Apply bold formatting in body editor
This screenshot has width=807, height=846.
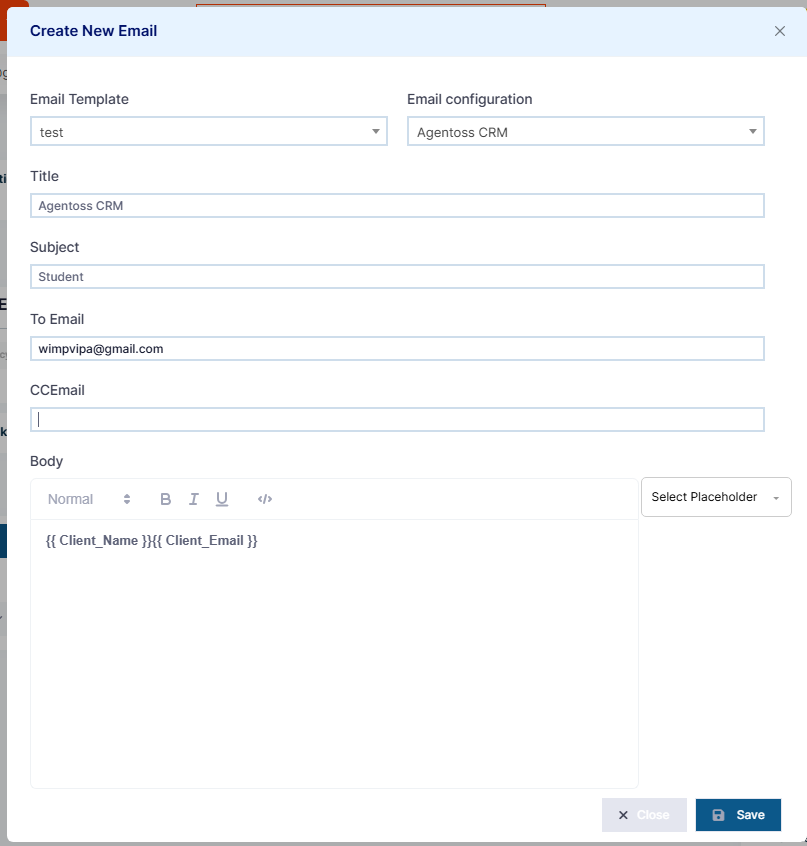point(166,499)
